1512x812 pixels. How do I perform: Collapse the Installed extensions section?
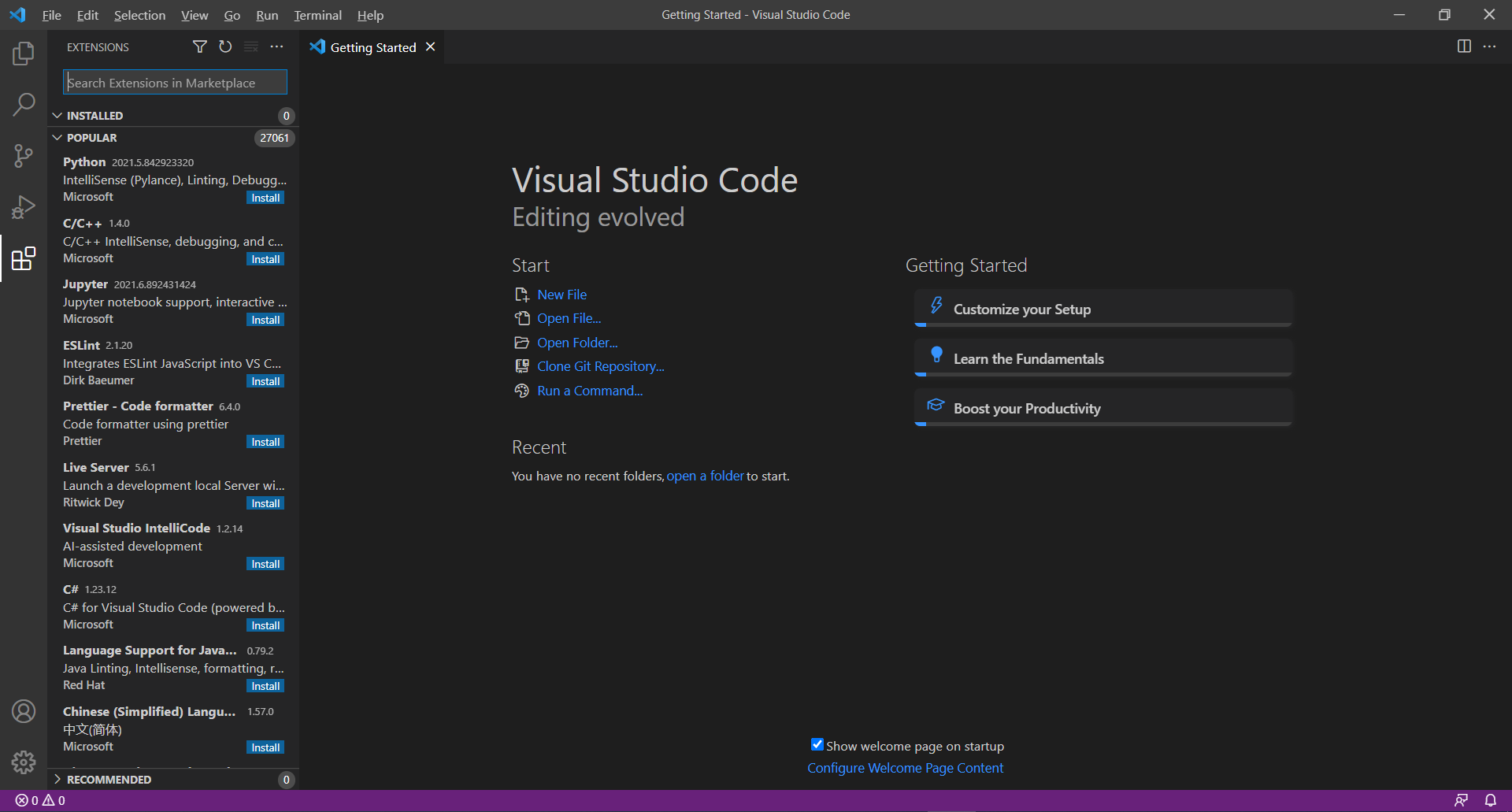coord(173,116)
